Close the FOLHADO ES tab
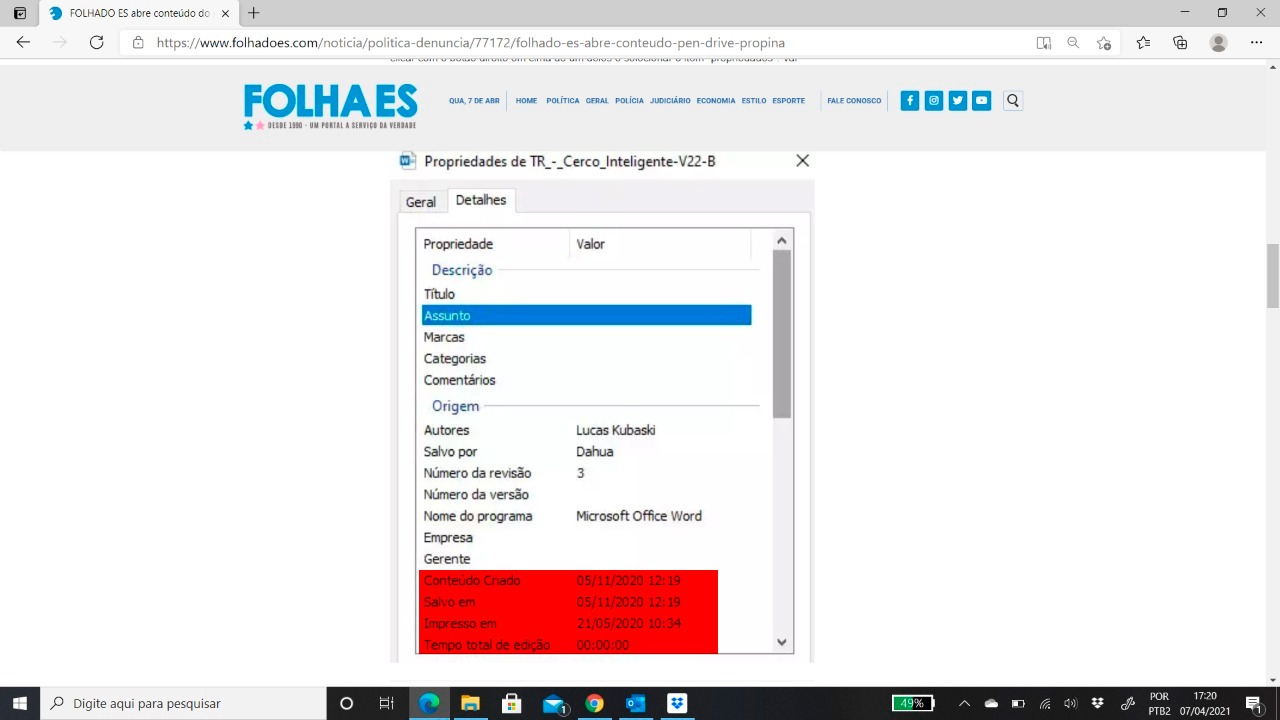Screen dimensions: 1280x720 [x=226, y=13]
